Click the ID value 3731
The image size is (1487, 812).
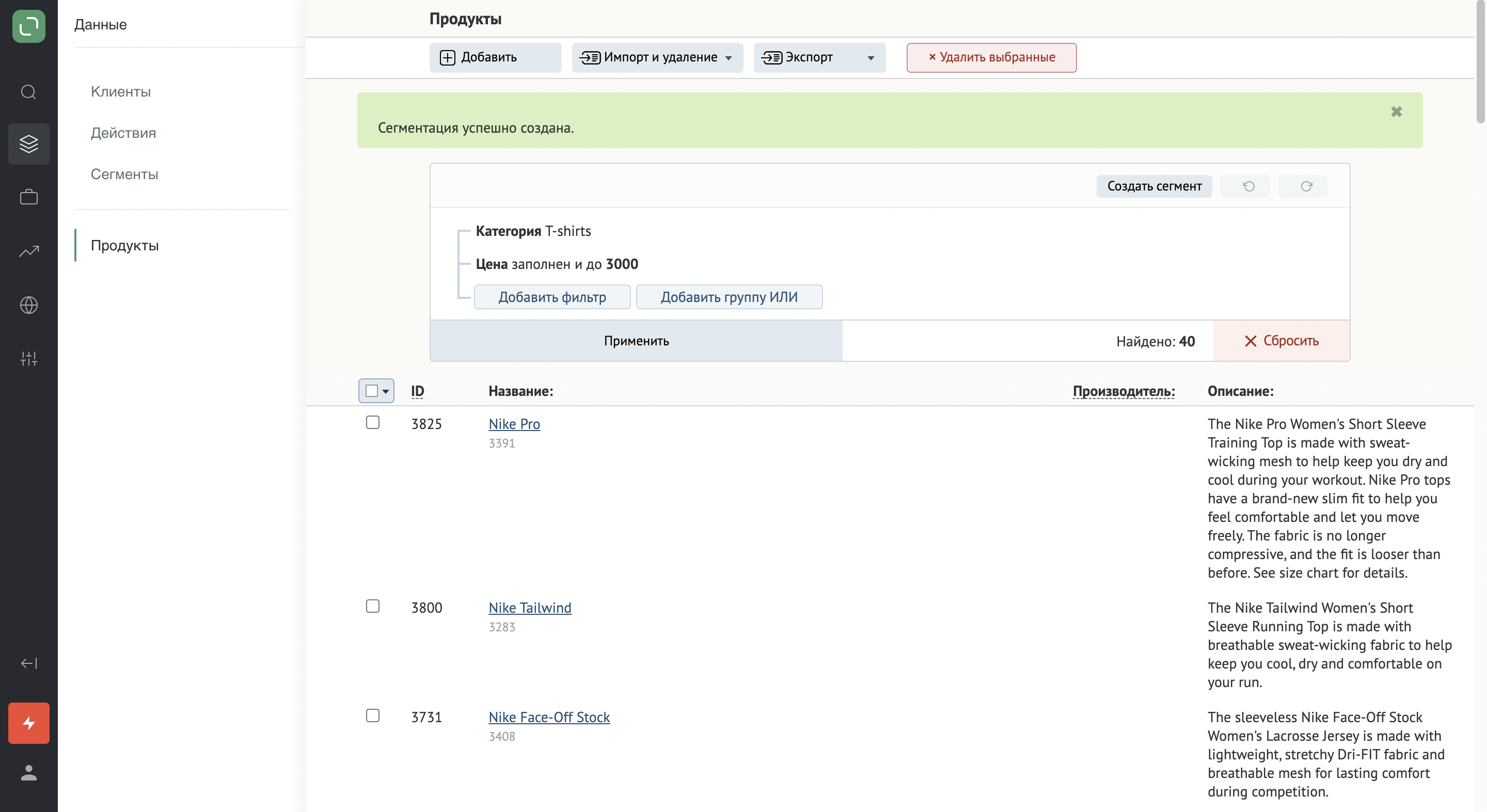click(x=426, y=717)
